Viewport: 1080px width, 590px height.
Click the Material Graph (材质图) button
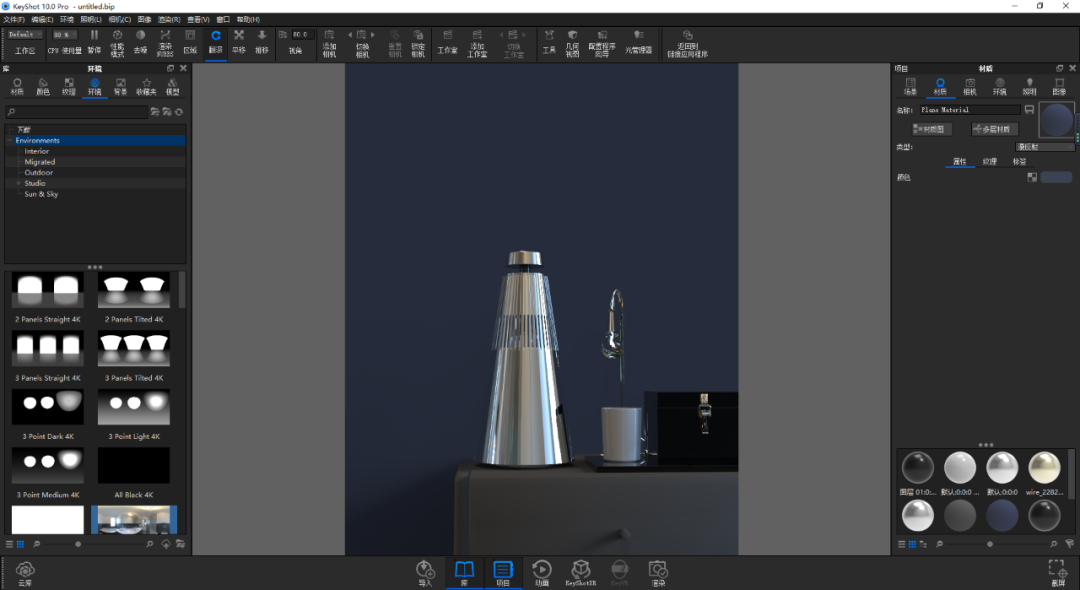pyautogui.click(x=932, y=129)
